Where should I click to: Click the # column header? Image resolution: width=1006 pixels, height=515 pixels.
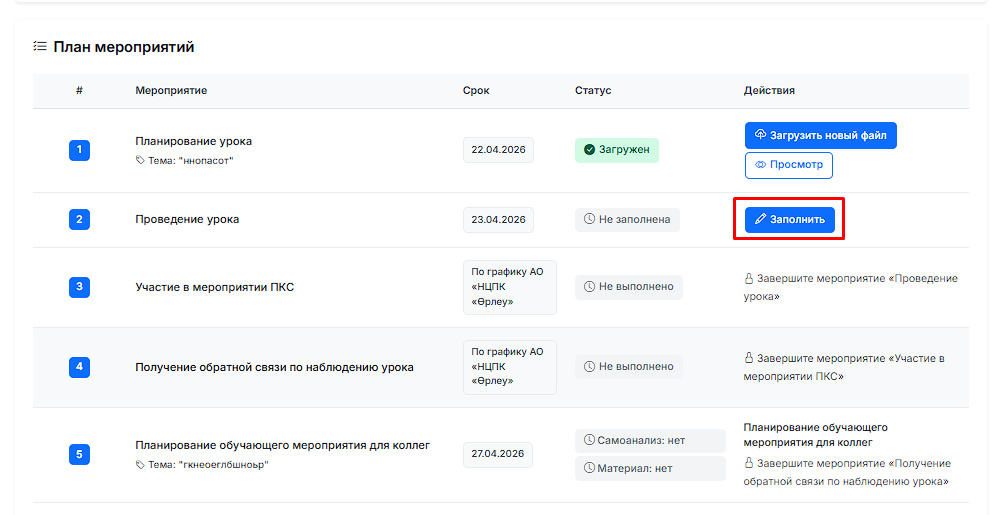click(80, 90)
